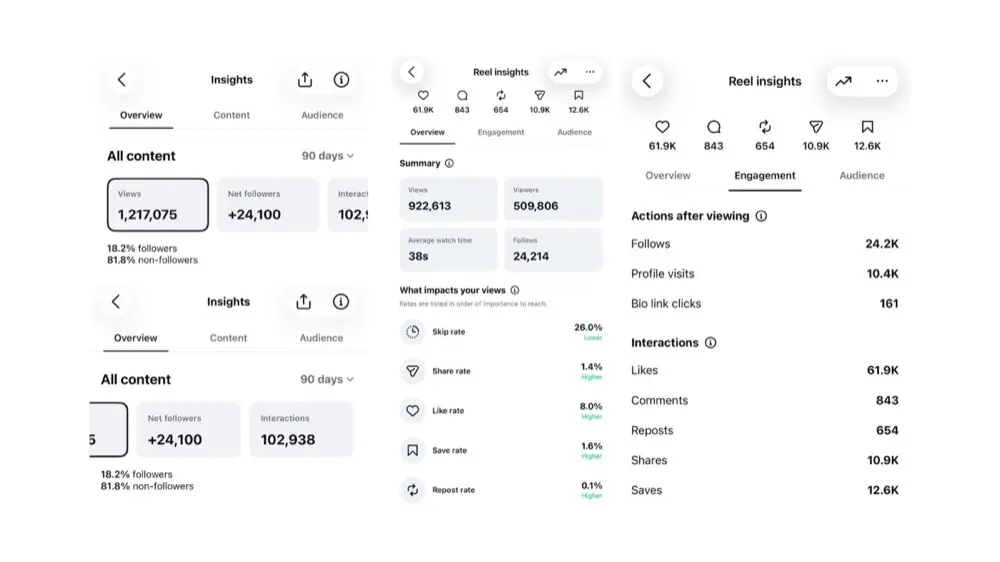Switch to the Audience tab in the right Reel insights panel
The width and height of the screenshot is (1000, 562).
click(x=862, y=175)
